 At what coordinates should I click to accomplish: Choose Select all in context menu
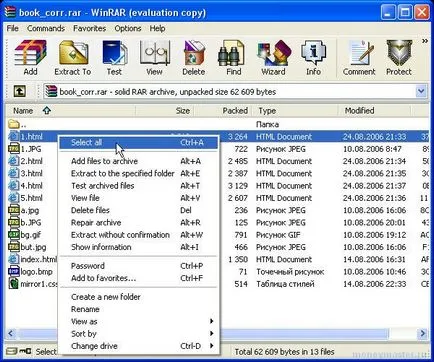[x=138, y=143]
